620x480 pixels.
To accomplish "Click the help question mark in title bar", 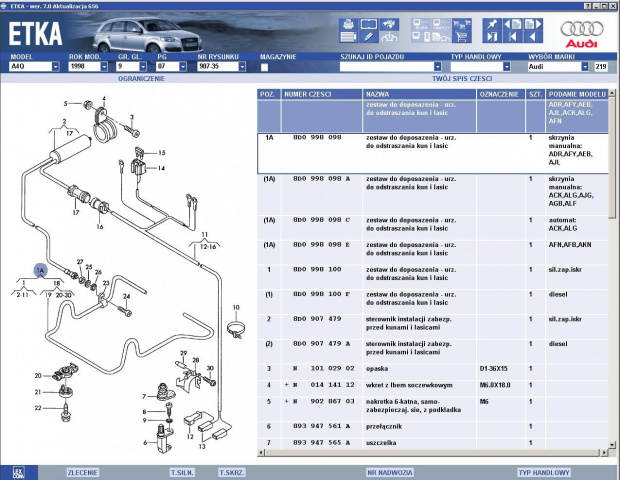I will tap(588, 6).
